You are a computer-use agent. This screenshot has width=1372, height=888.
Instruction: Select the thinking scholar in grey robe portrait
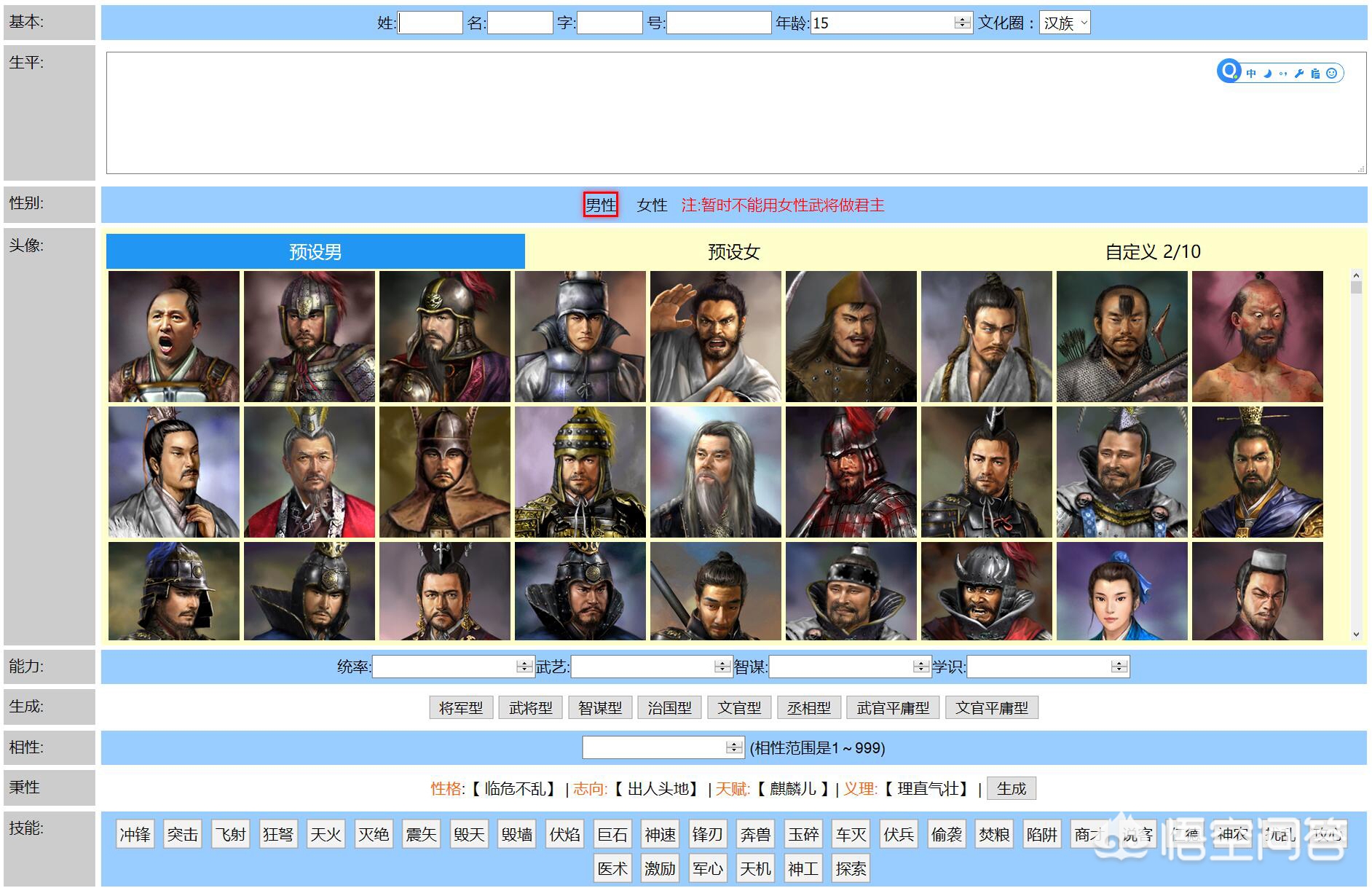[174, 472]
